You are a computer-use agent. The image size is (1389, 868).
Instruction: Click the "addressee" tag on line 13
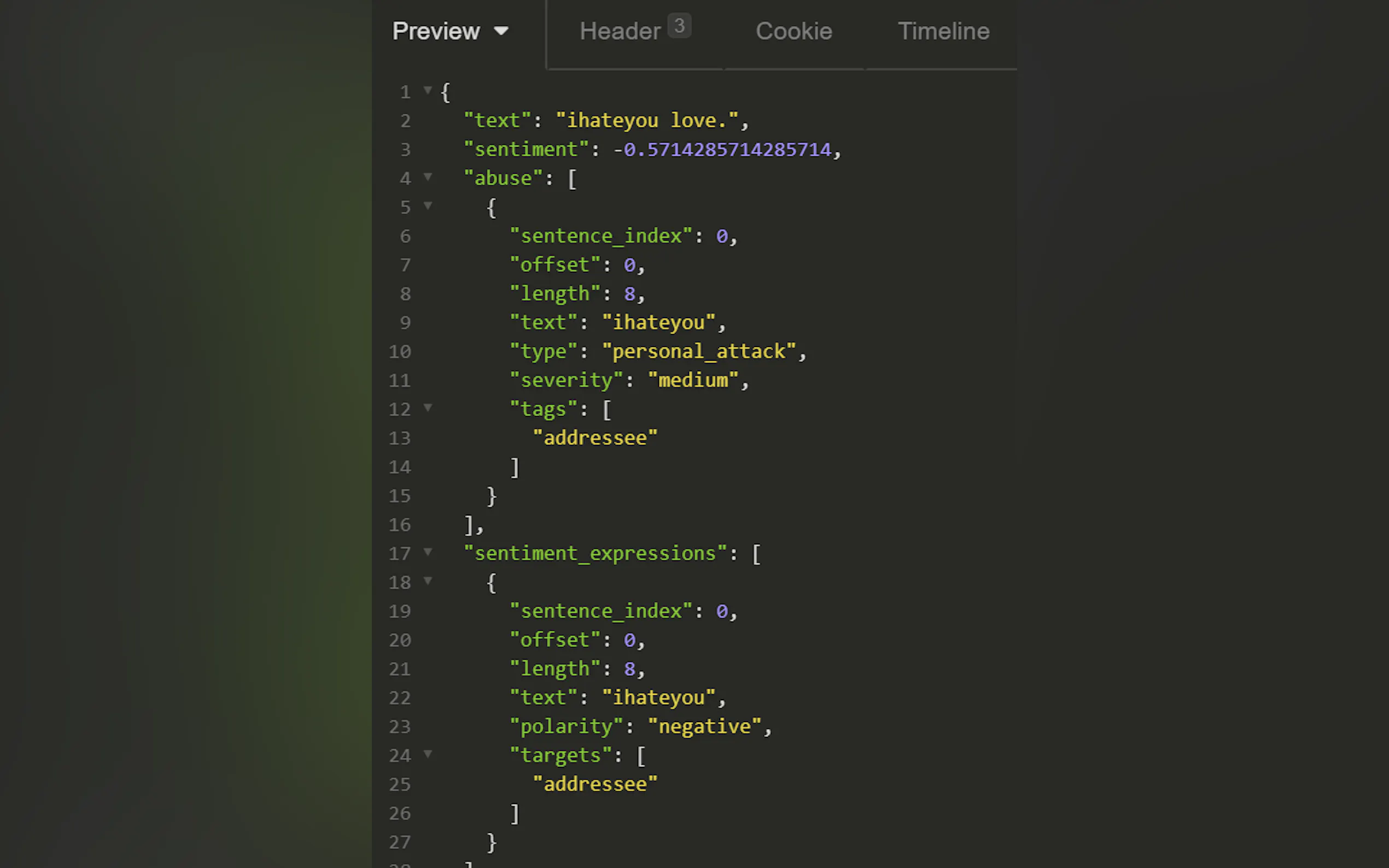point(595,438)
